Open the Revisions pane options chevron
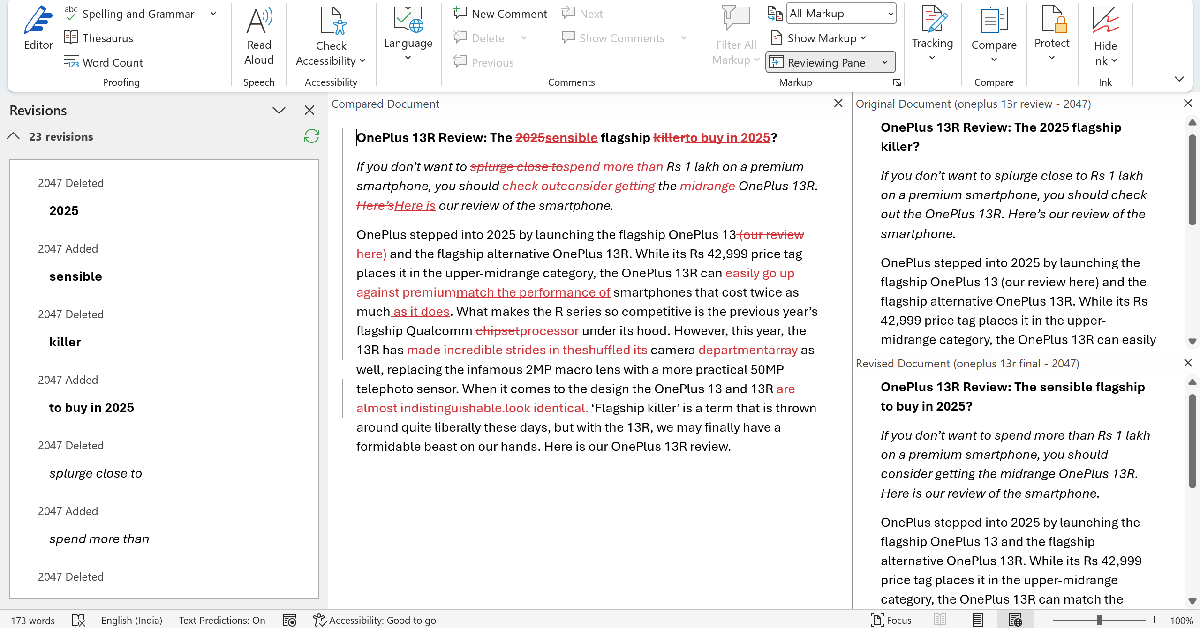 click(x=279, y=111)
